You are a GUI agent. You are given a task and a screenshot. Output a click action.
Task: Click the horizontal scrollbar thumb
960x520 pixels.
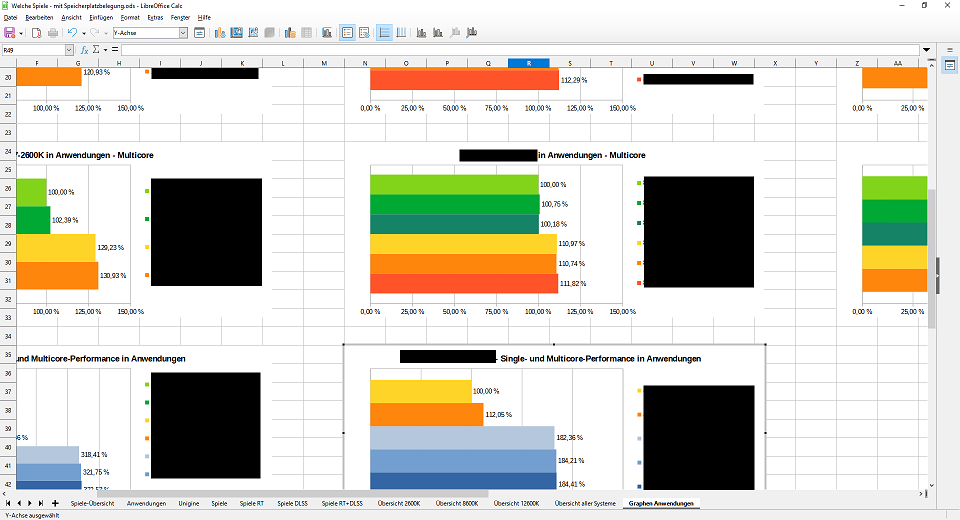point(293,494)
